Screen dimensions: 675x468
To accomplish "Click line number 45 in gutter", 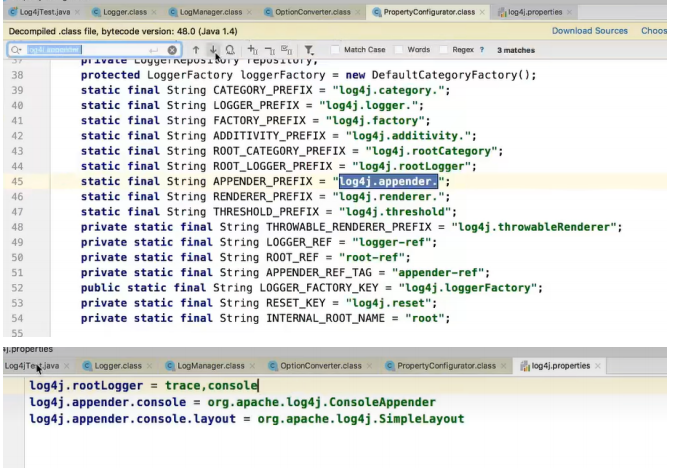I will (x=17, y=182).
